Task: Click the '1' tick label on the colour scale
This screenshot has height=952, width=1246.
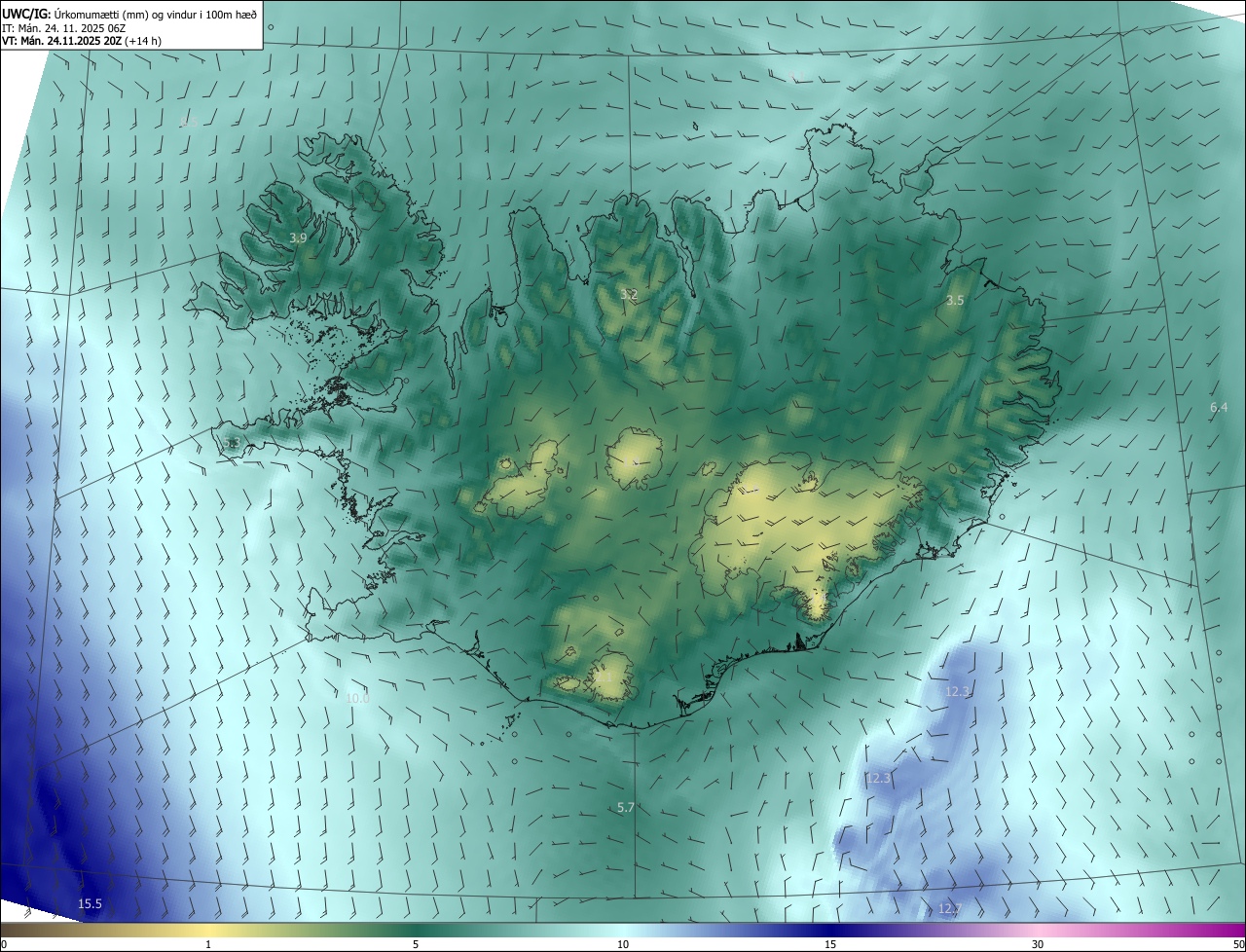Action: (208, 945)
